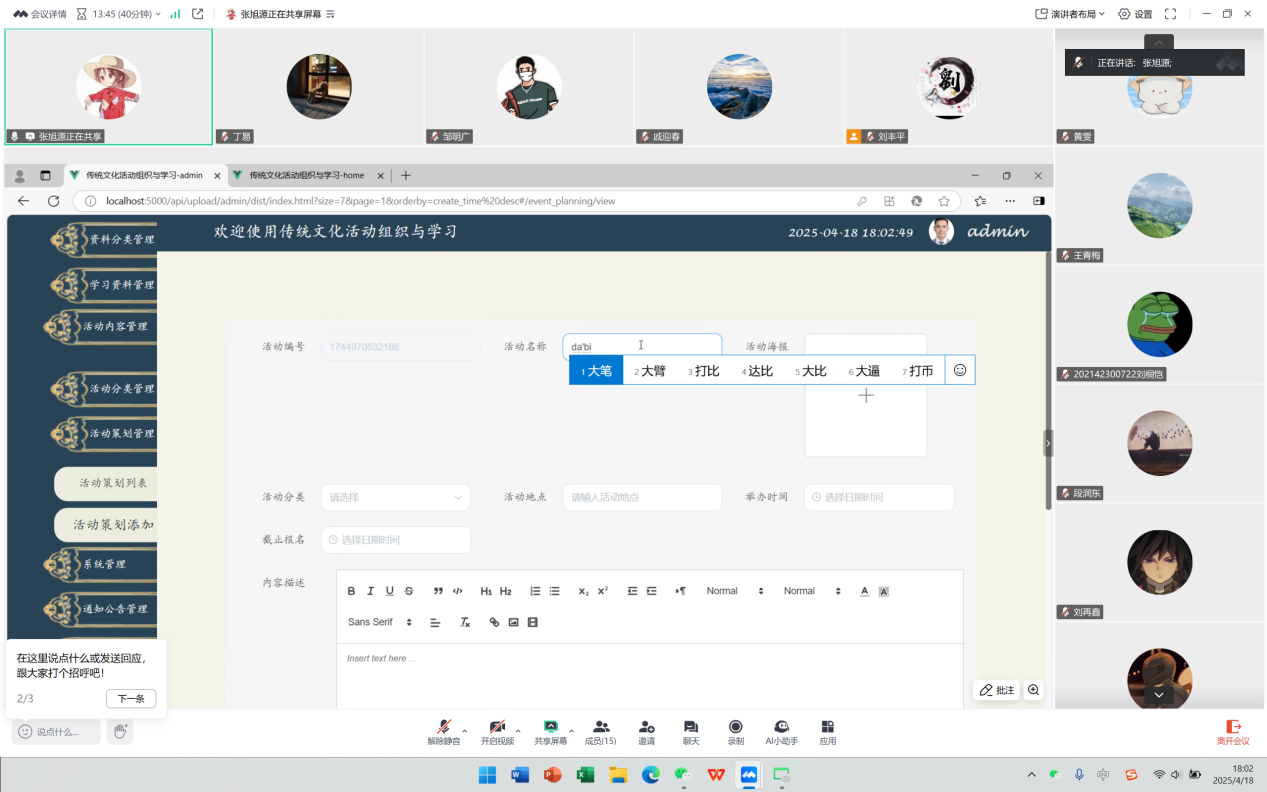Screen dimensions: 1267x792
Task: Open the 活动分类 dropdown selector
Action: point(395,497)
